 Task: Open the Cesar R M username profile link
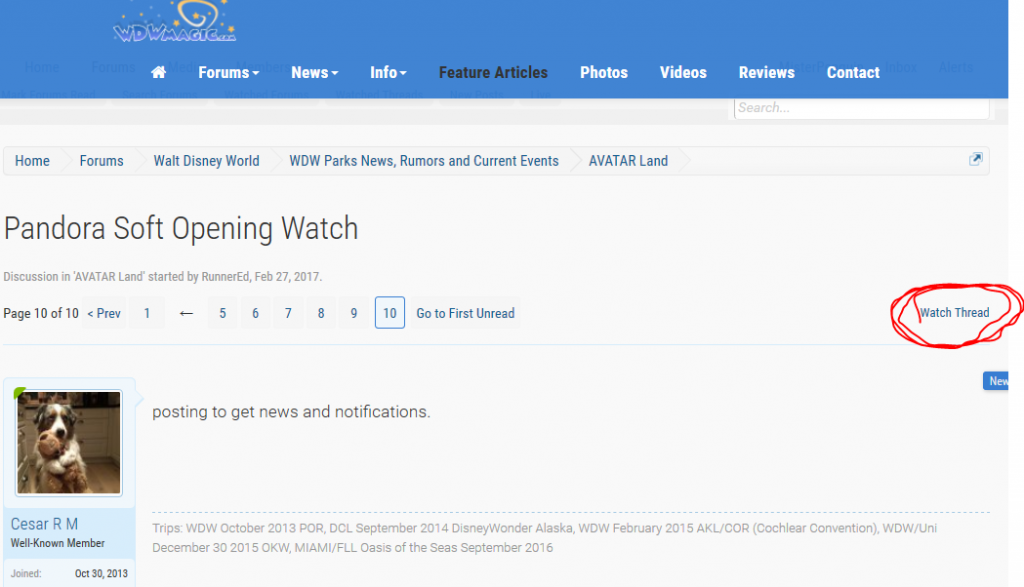pos(44,524)
